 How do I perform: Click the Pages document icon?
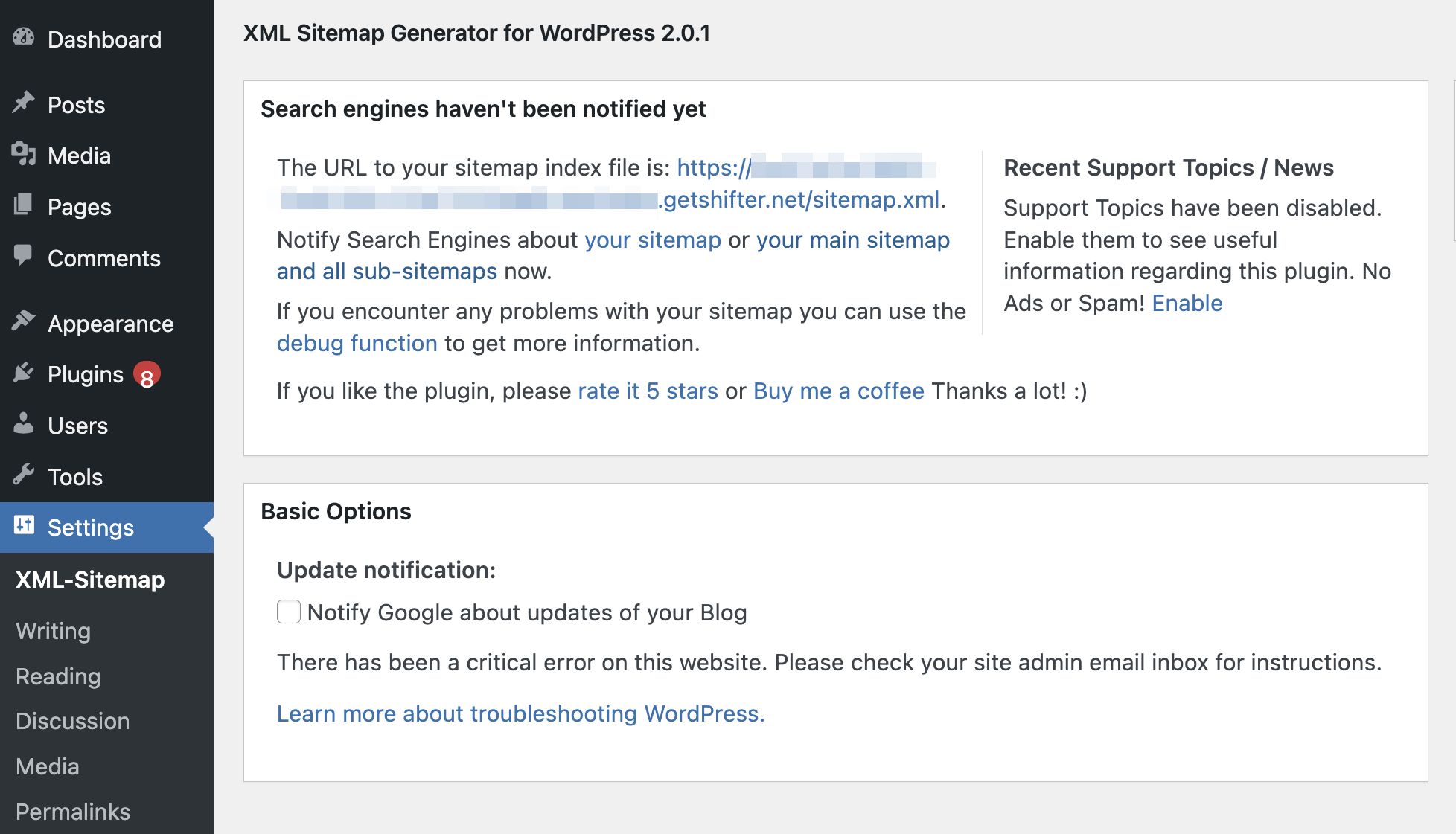point(24,205)
